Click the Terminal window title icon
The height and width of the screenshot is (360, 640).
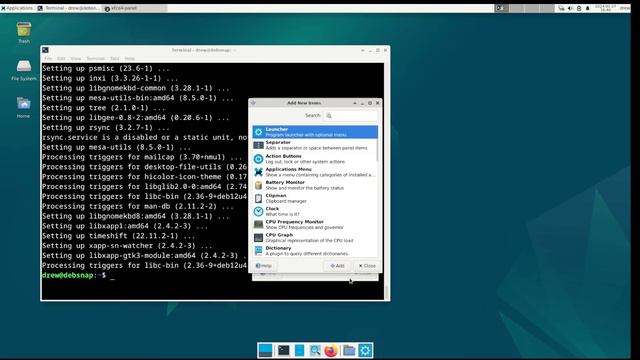pos(45,50)
